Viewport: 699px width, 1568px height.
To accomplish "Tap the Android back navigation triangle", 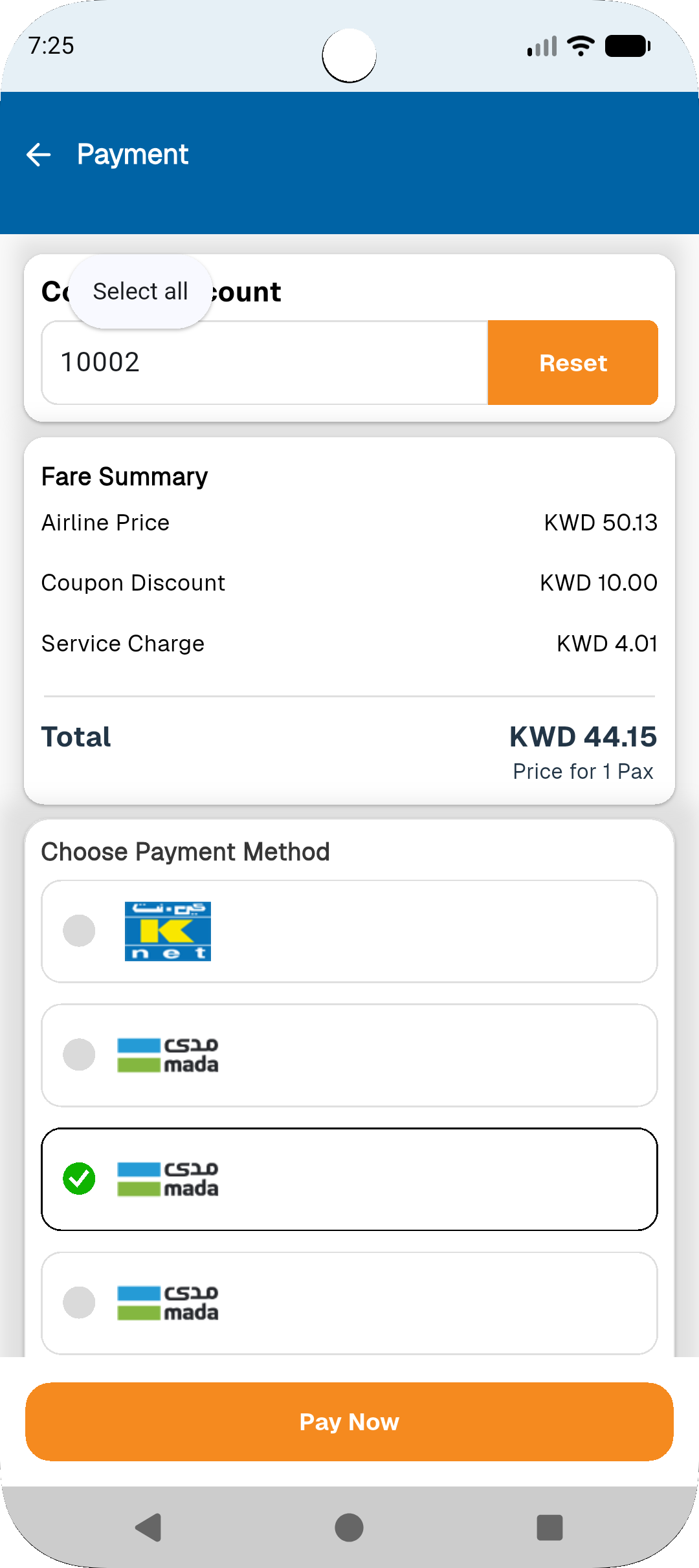I will pyautogui.click(x=149, y=1527).
